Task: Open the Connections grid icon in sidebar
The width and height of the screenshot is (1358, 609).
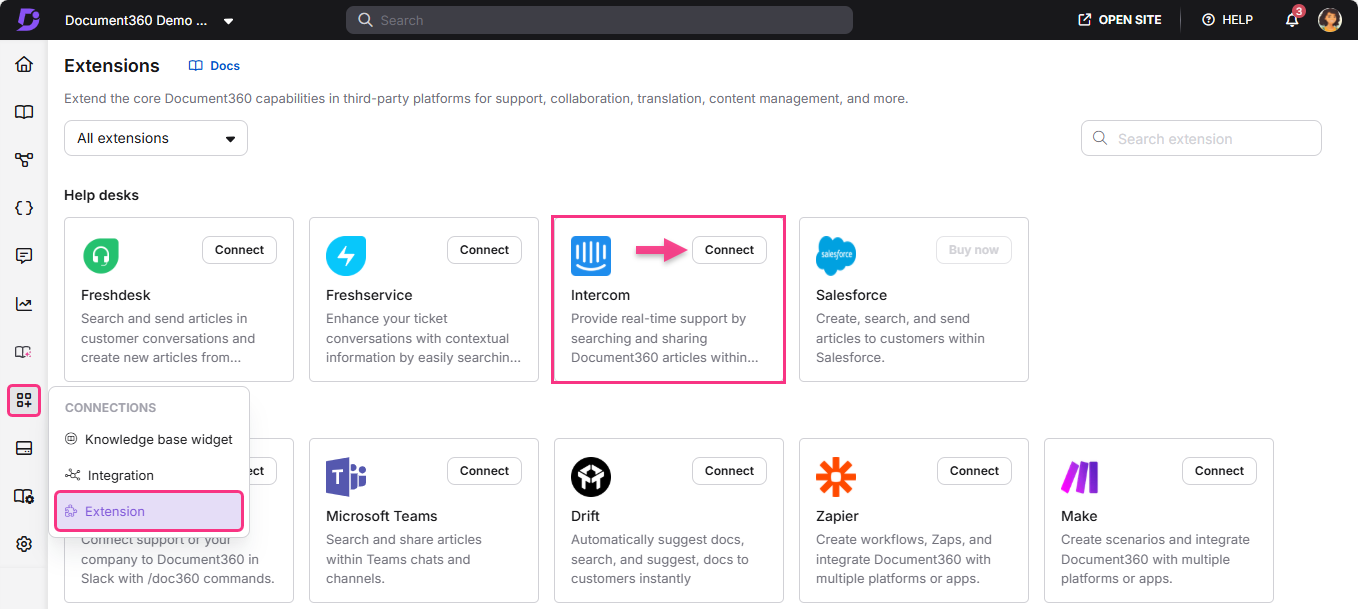Action: pos(24,400)
